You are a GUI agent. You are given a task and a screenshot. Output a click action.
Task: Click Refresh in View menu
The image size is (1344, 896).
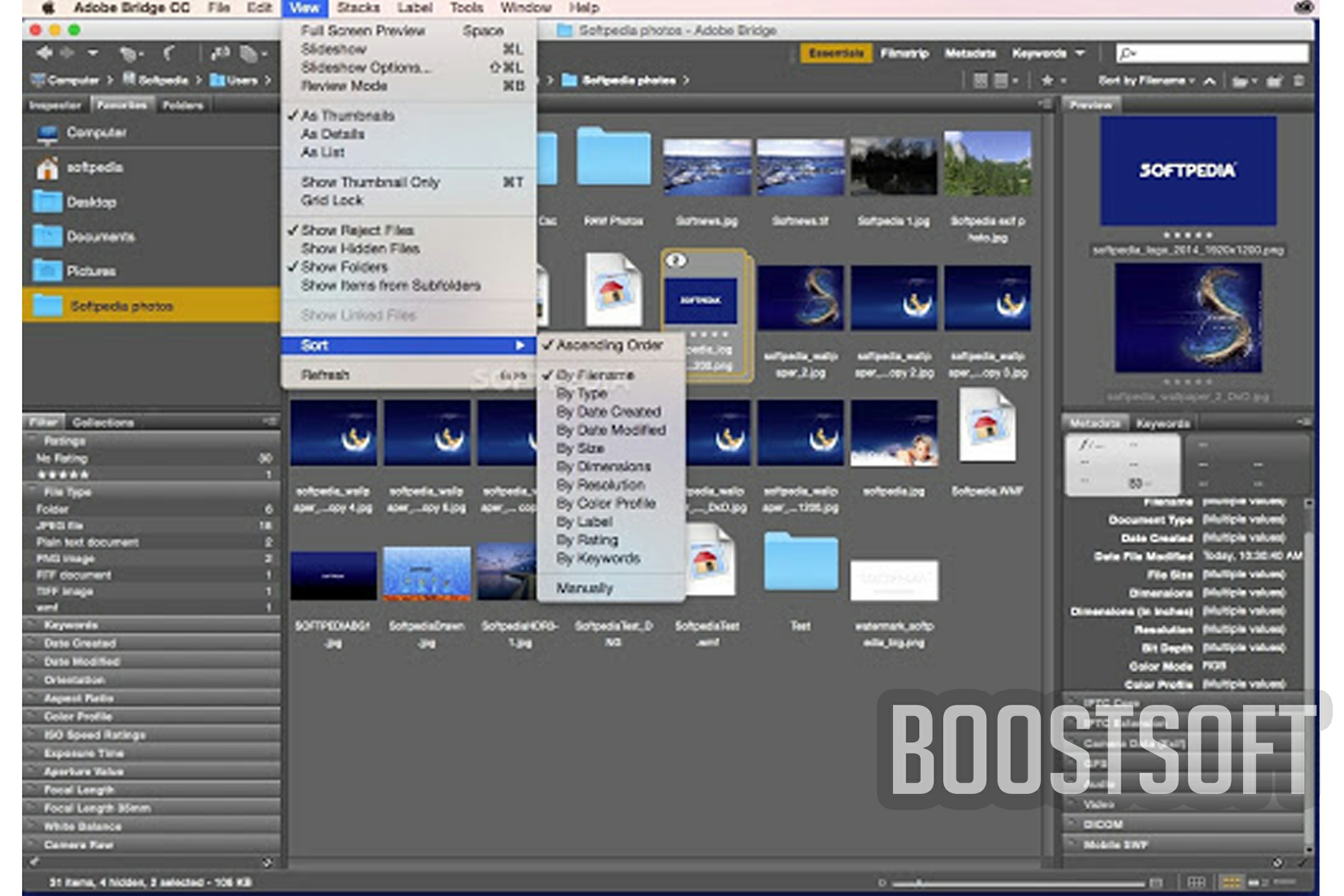click(409, 375)
